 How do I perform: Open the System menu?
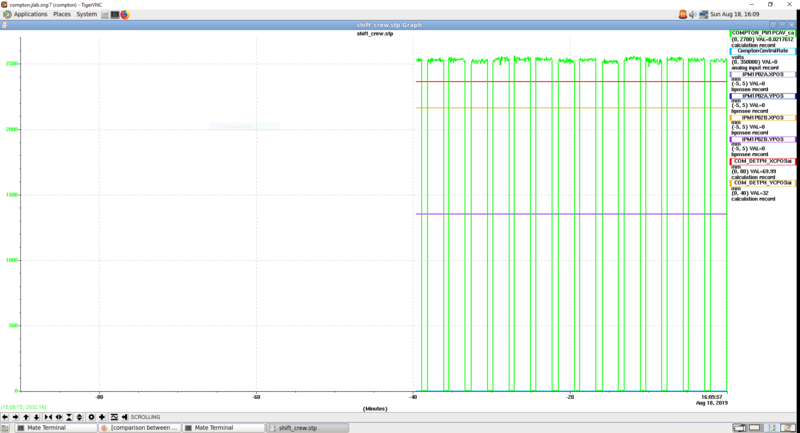(86, 14)
